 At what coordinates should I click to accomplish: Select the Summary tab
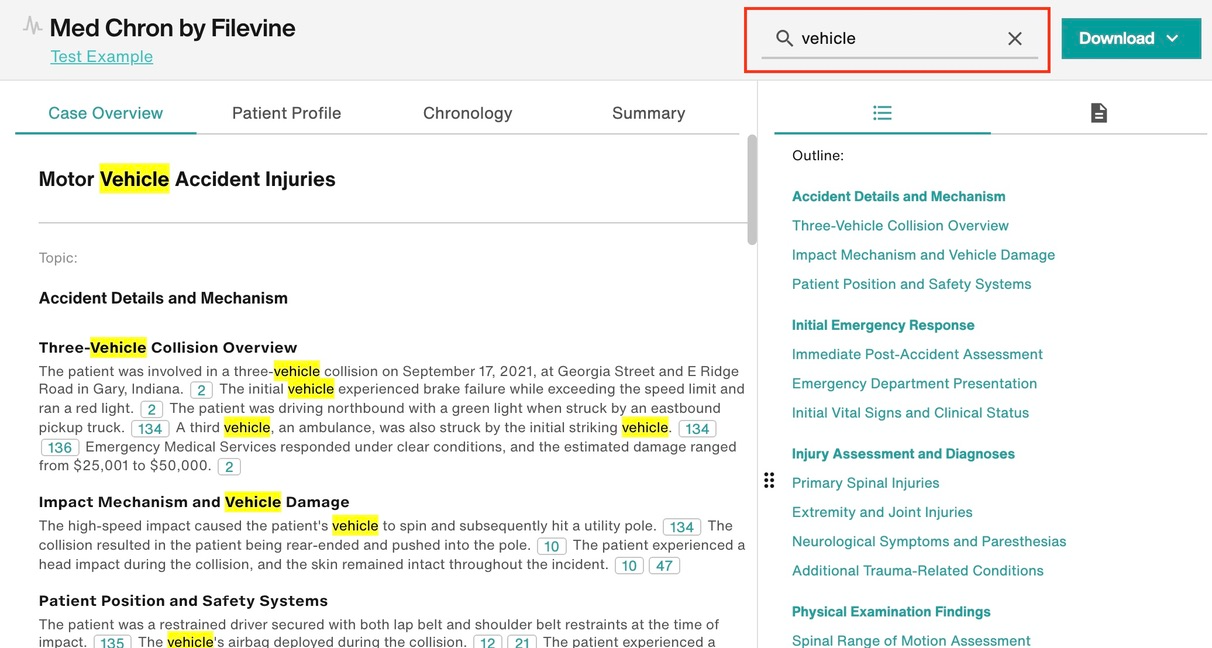coord(648,113)
